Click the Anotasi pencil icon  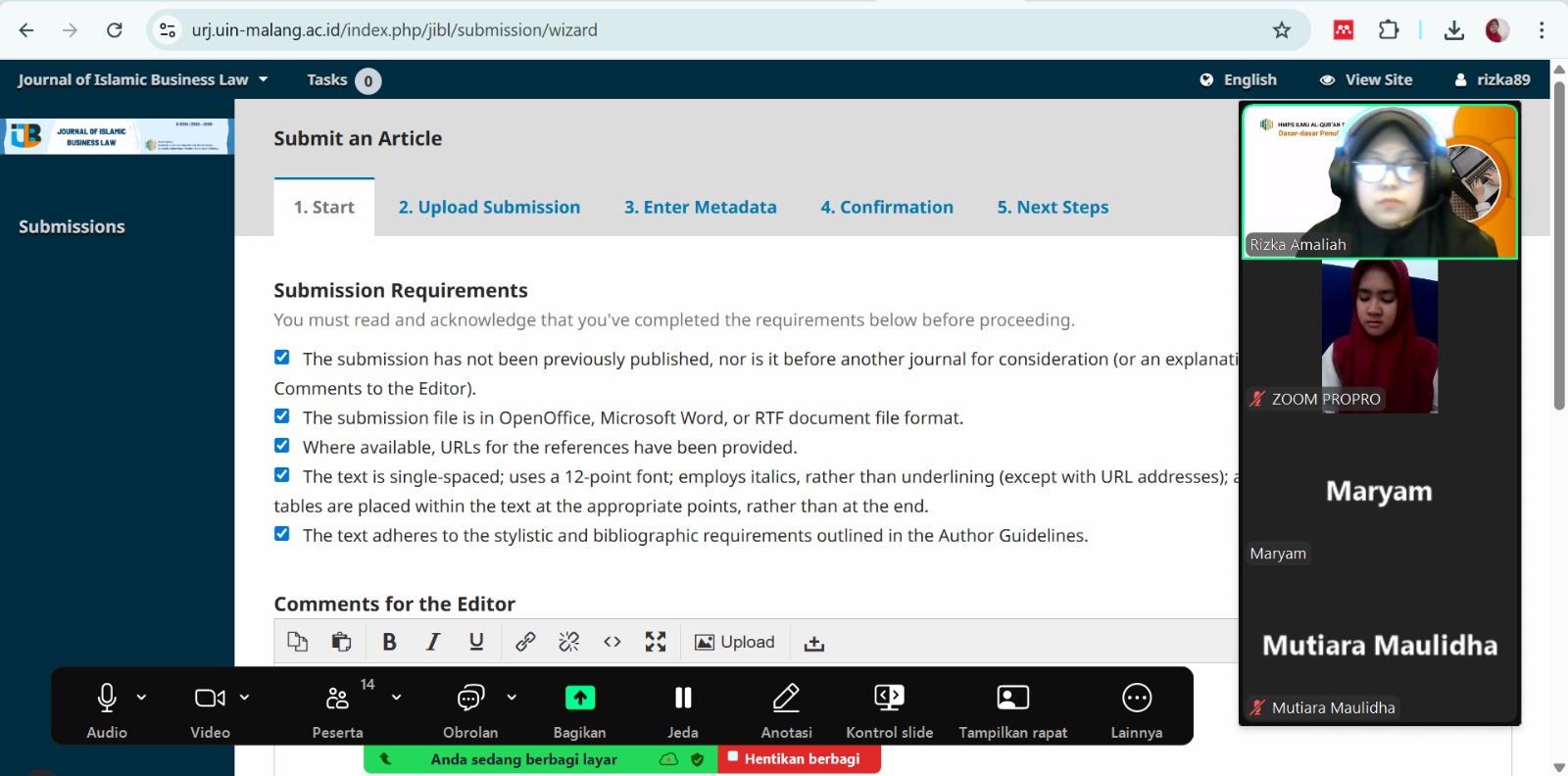[x=786, y=699]
